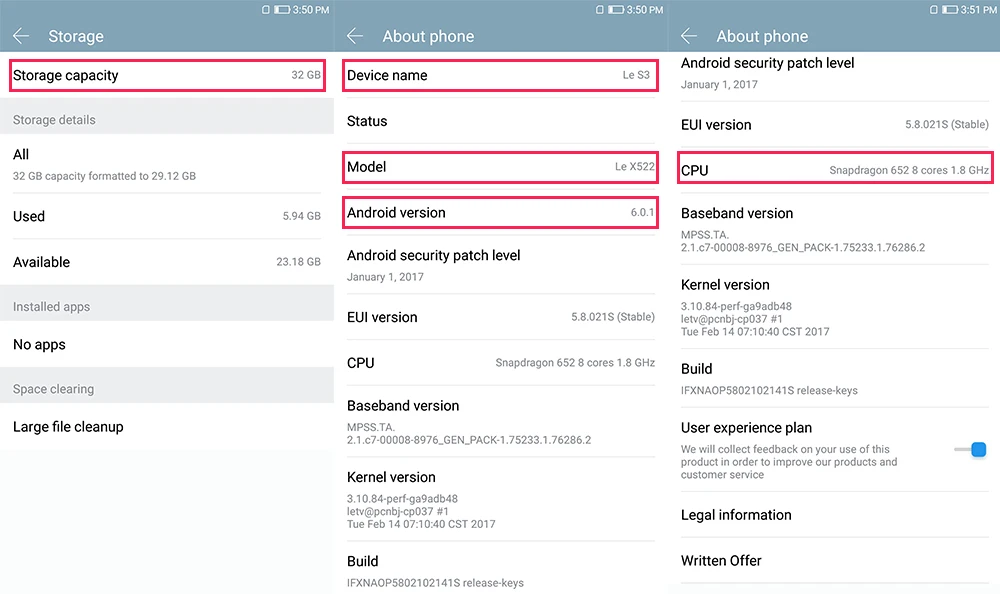This screenshot has height=594, width=1000.
Task: Open Large file cleanup
Action: (x=167, y=427)
